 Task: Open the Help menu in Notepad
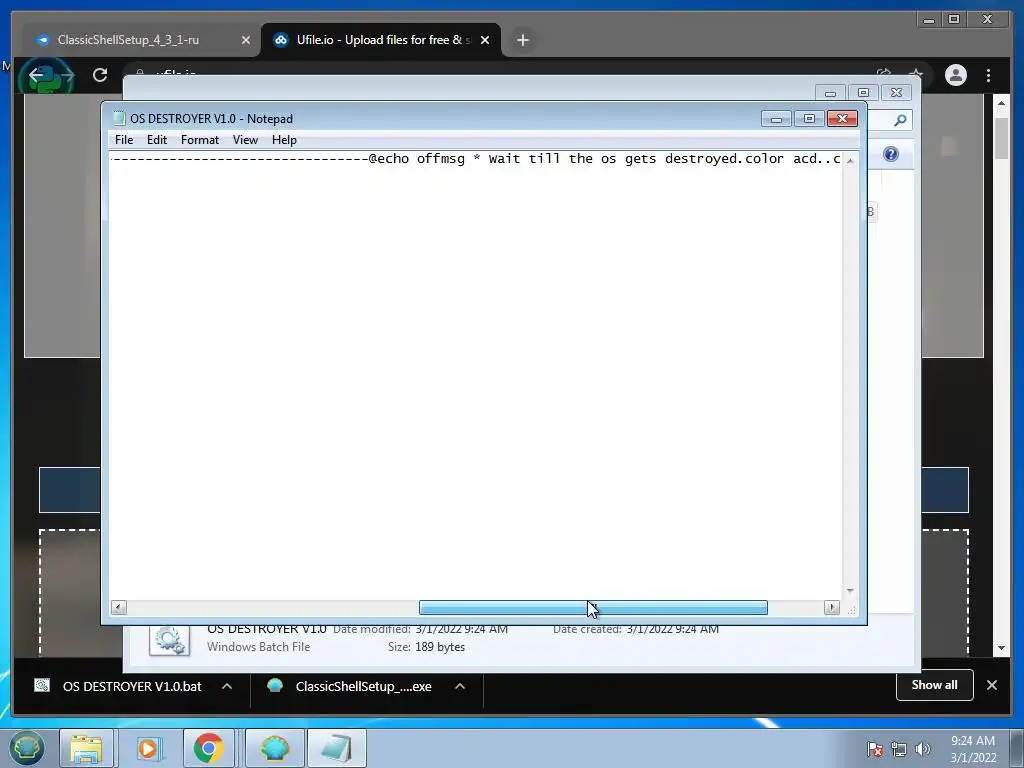click(x=284, y=140)
